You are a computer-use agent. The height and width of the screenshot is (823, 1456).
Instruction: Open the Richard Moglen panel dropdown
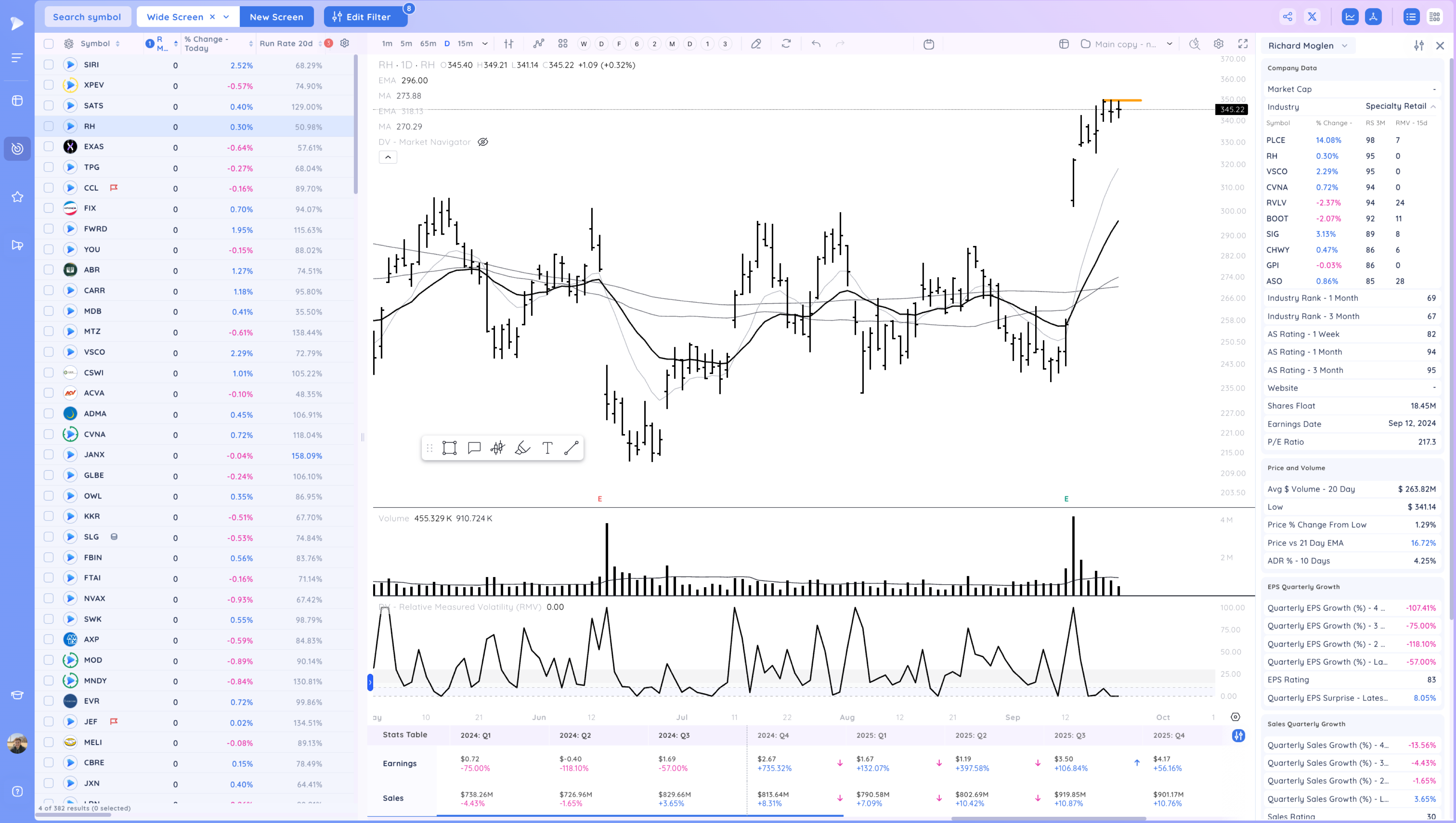(1345, 46)
